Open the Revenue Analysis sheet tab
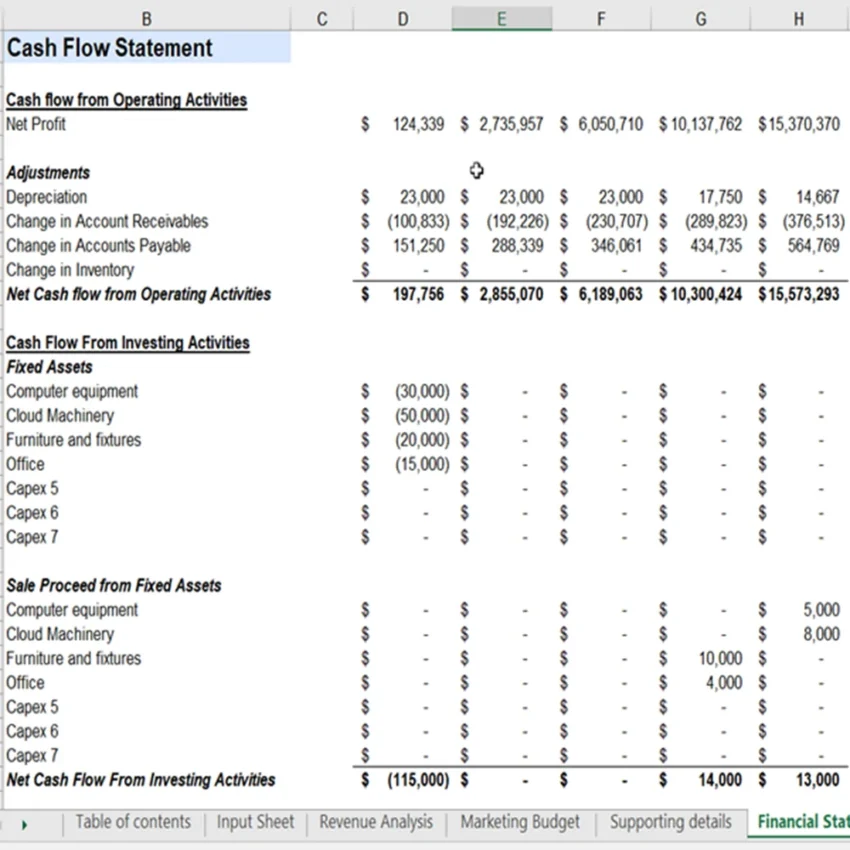The height and width of the screenshot is (850, 850). point(376,822)
